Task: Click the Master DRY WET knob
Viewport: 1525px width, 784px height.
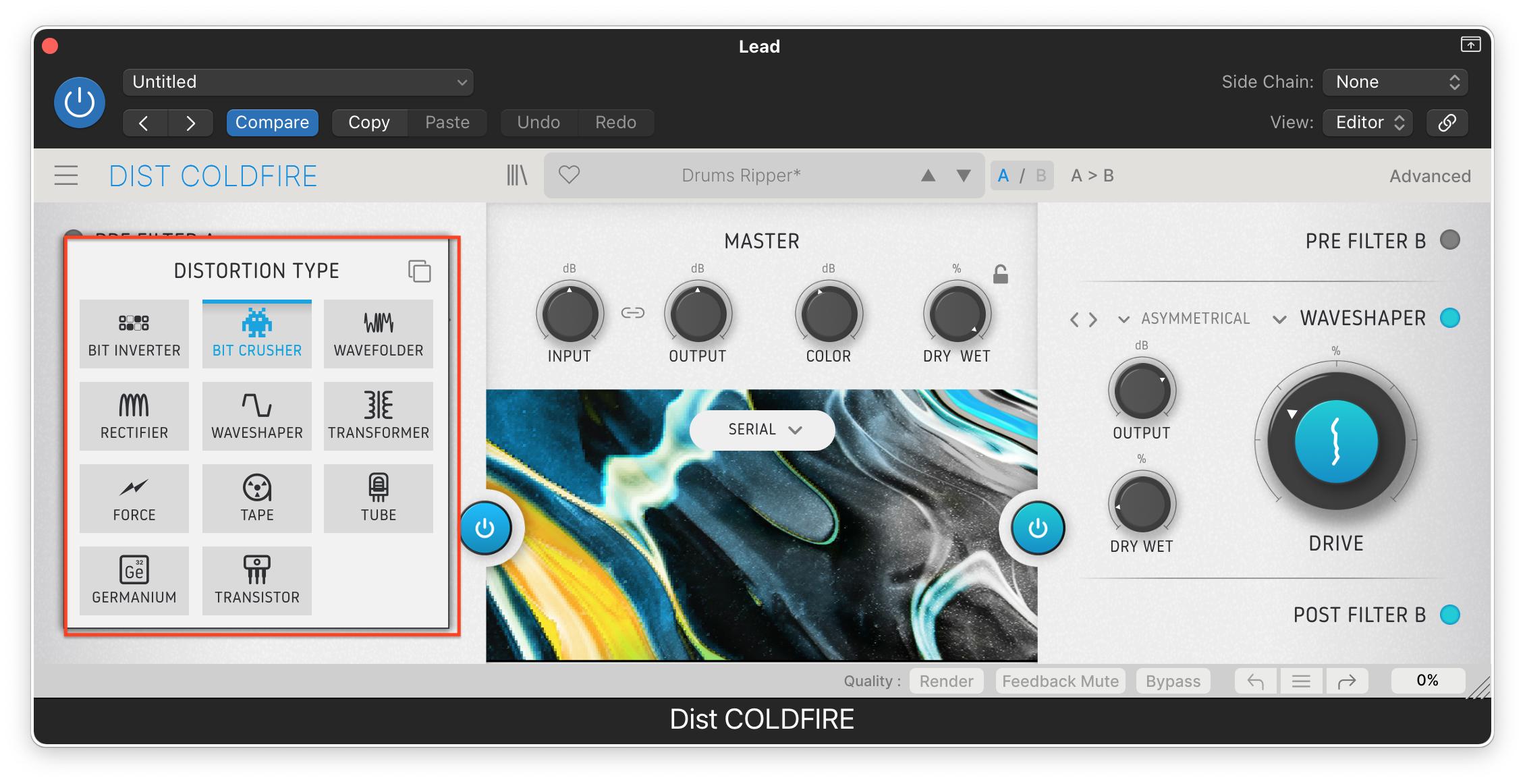Action: point(957,314)
